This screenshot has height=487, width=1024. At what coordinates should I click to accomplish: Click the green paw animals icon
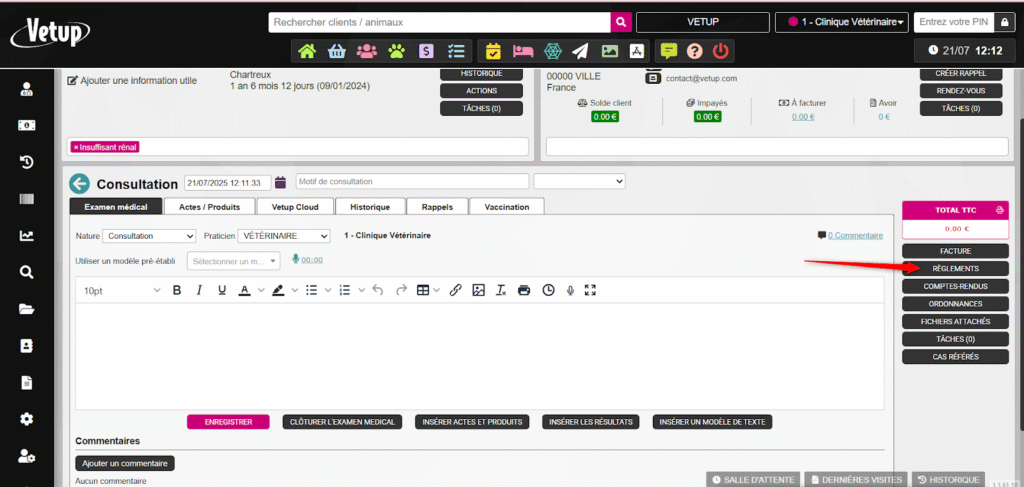[397, 51]
